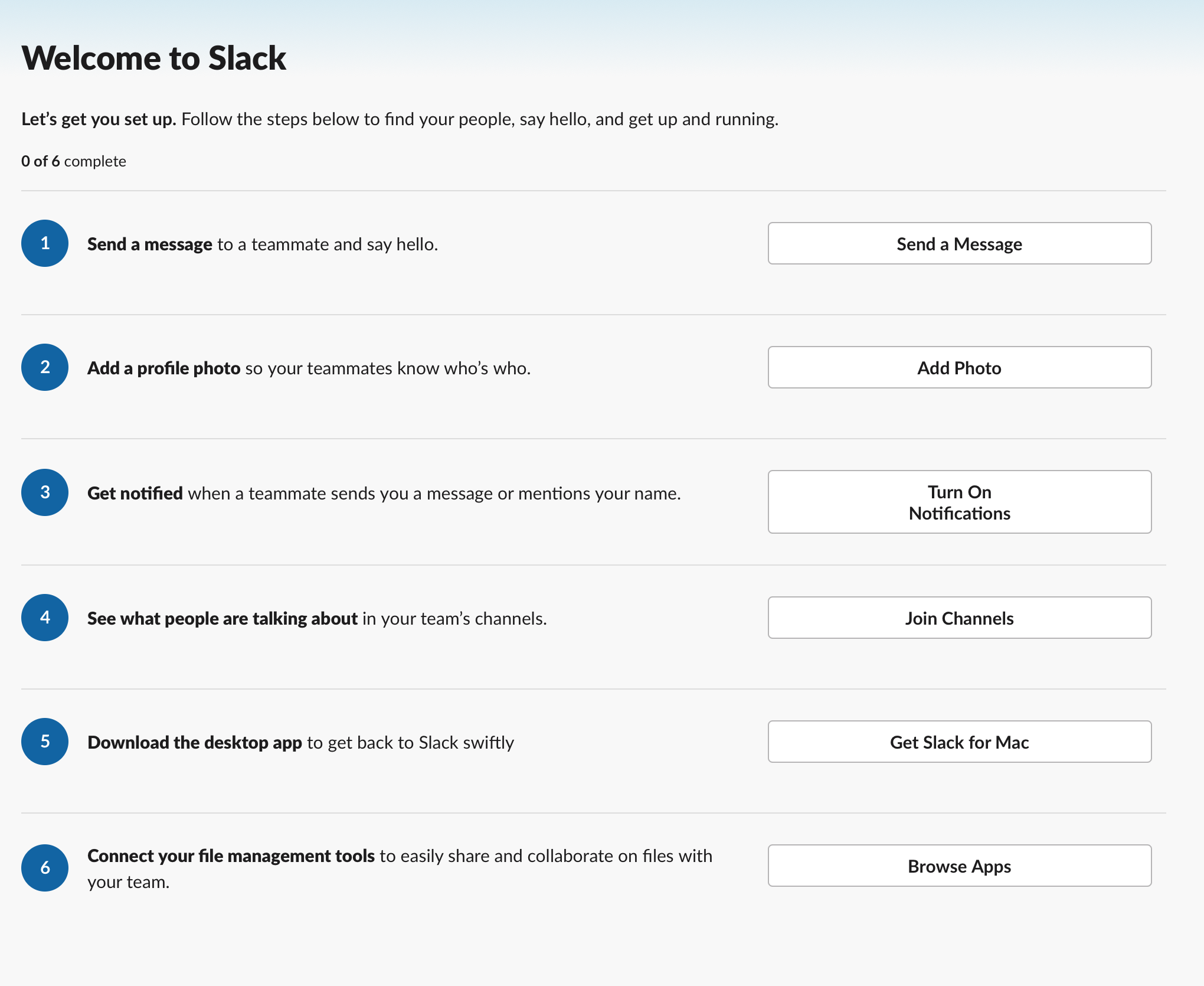Click 'Download the desktop app' text
Image resolution: width=1204 pixels, height=986 pixels.
[195, 743]
